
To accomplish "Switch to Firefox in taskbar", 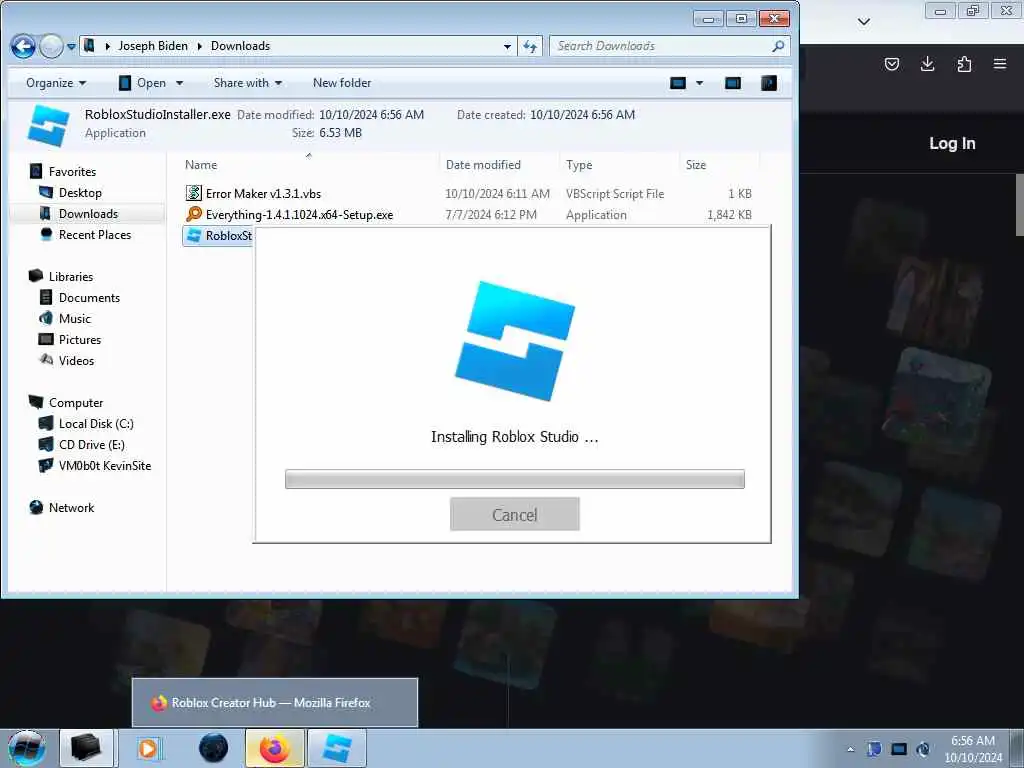I will [274, 748].
